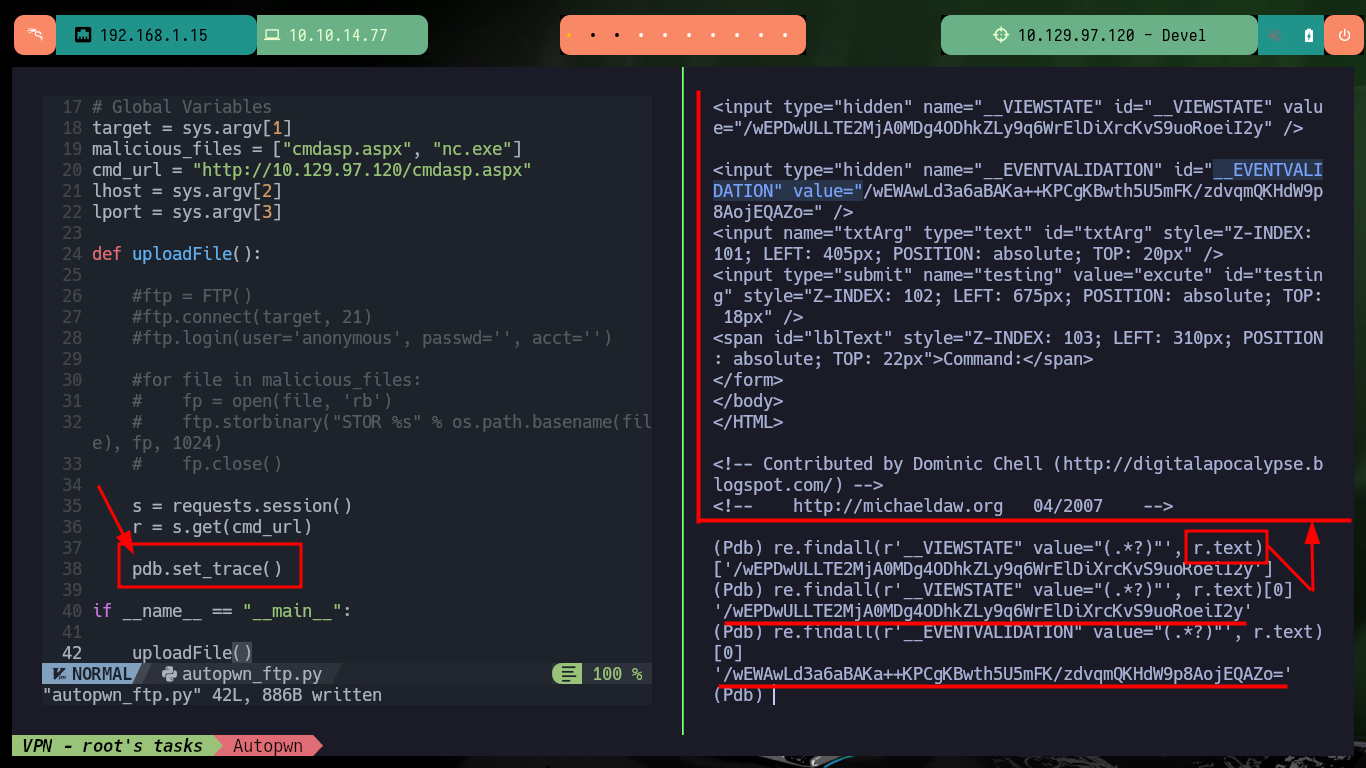The width and height of the screenshot is (1366, 768).
Task: Click the '#for file in malicious_files:' line
Action: [x=277, y=380]
